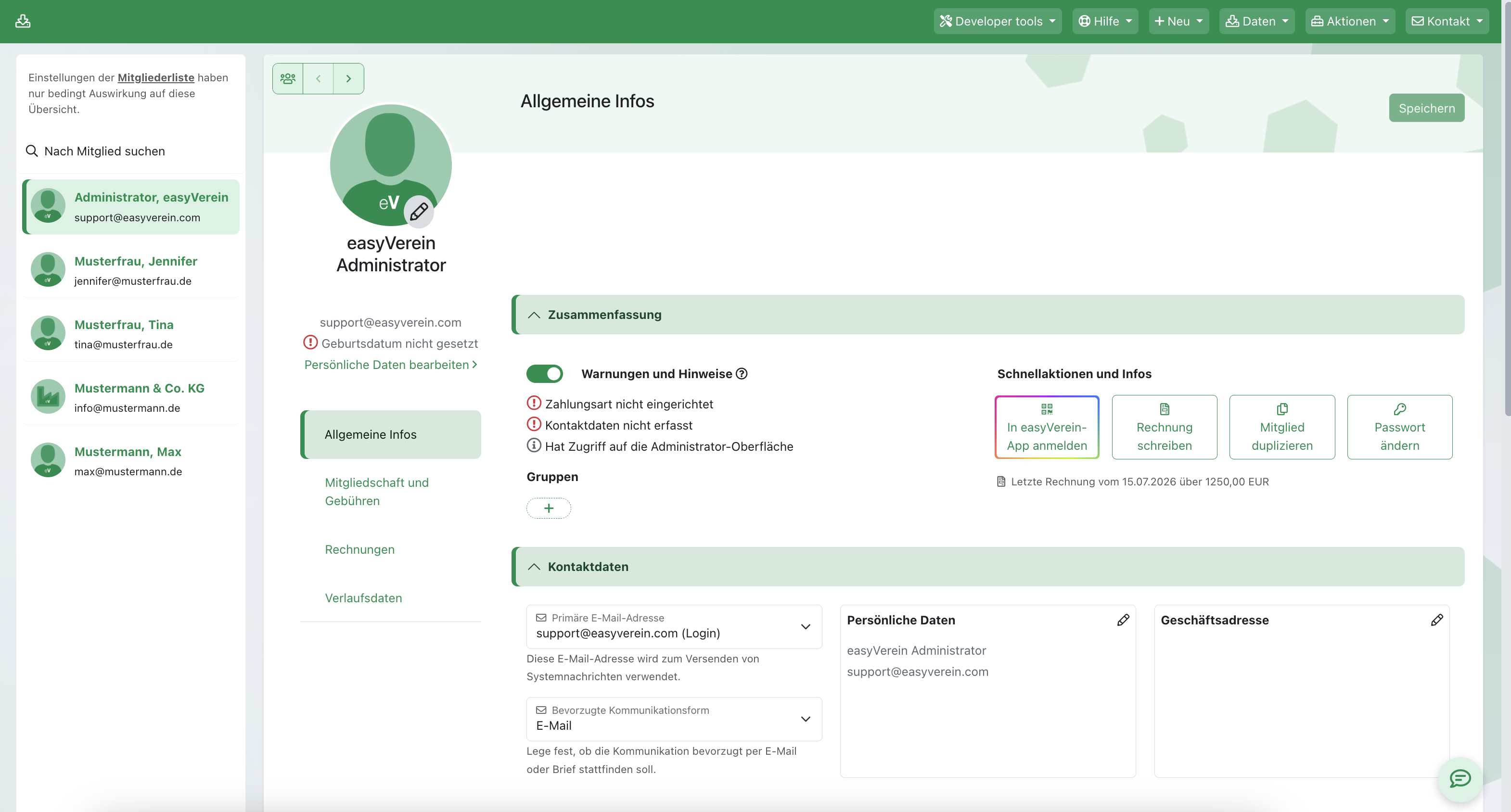Click Mustermann & Co. KG company avatar
The width and height of the screenshot is (1511, 812).
tap(48, 396)
